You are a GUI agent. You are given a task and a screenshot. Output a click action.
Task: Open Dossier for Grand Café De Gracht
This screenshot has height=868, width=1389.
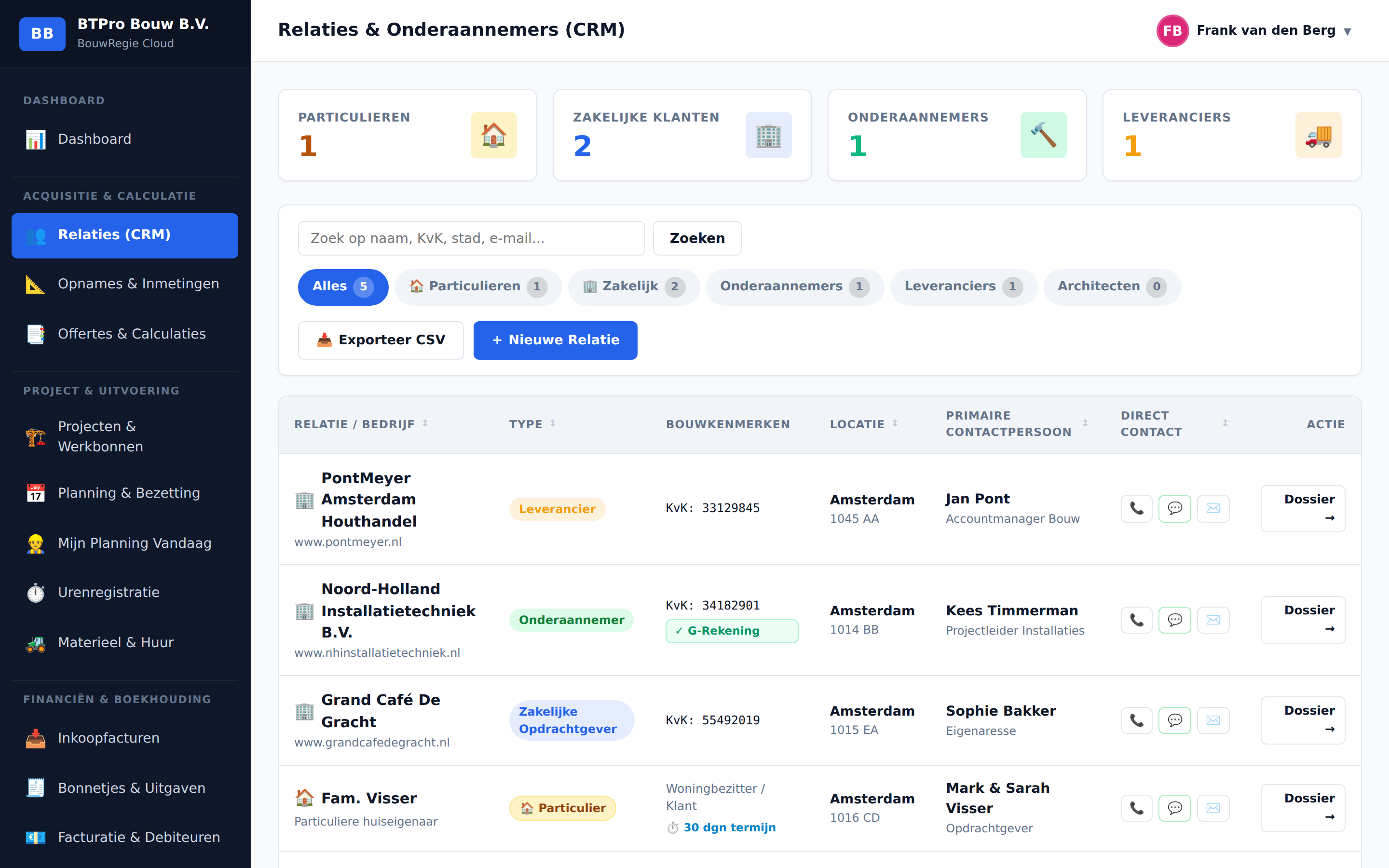pyautogui.click(x=1302, y=720)
